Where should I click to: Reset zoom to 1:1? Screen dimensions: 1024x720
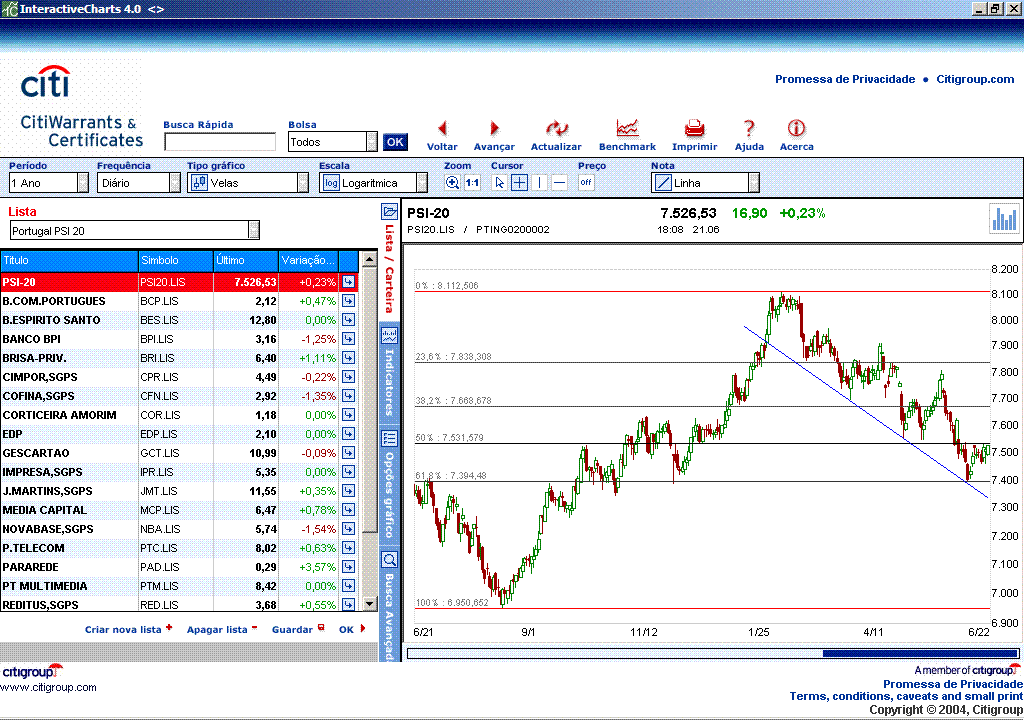(x=472, y=183)
